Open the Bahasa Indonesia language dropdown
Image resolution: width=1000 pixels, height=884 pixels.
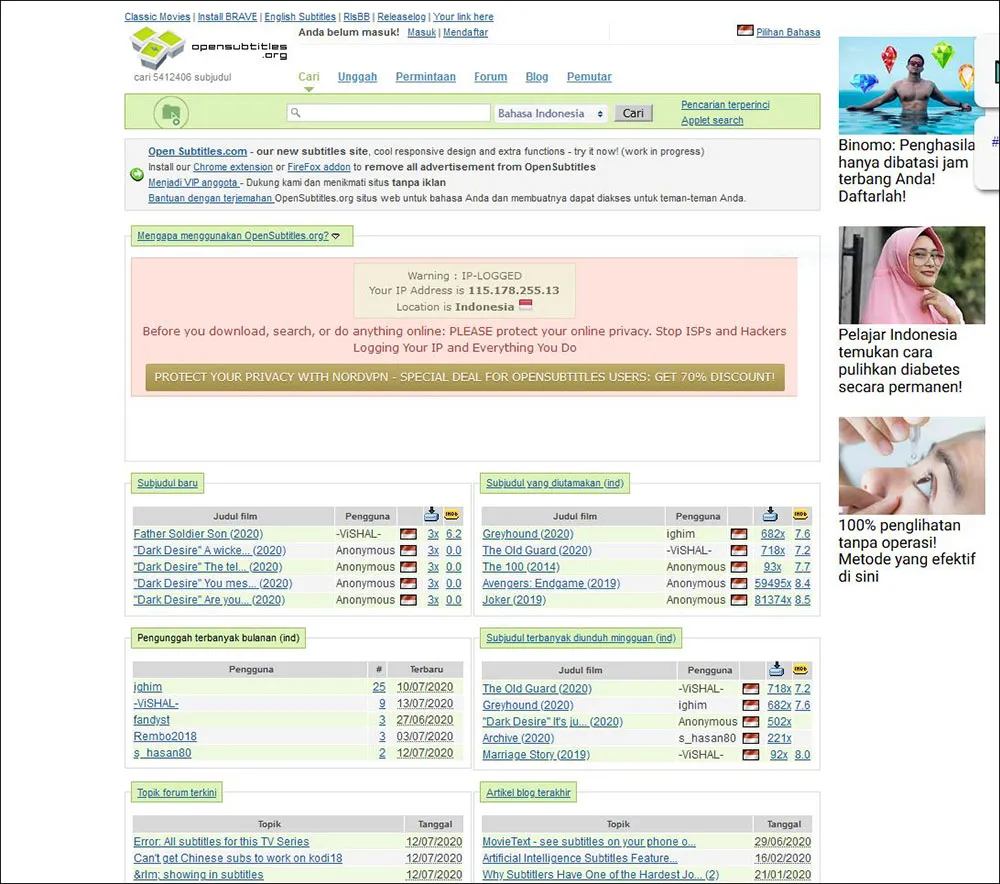click(551, 114)
